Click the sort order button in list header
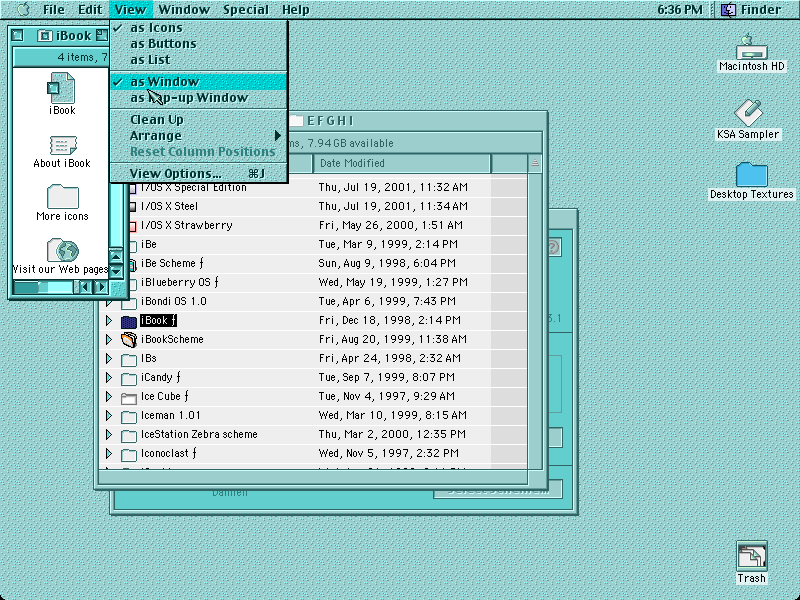 [535, 163]
